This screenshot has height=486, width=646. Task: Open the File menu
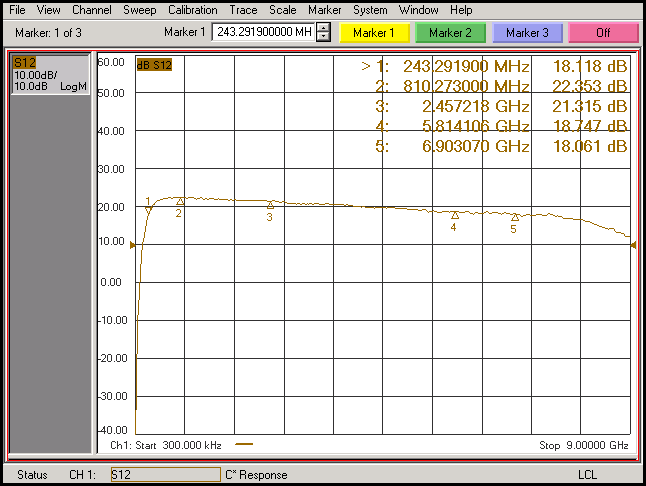17,10
